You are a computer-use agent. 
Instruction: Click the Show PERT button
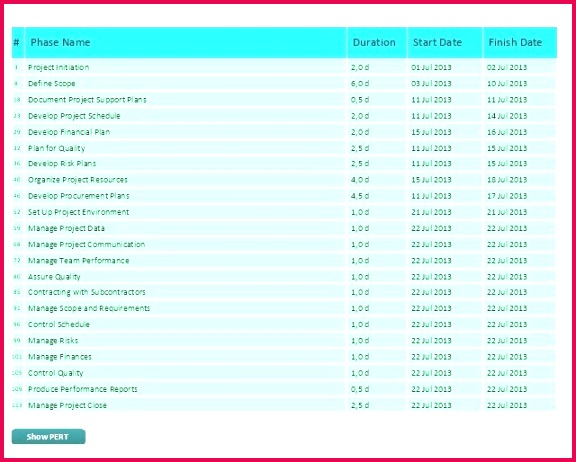tap(48, 437)
